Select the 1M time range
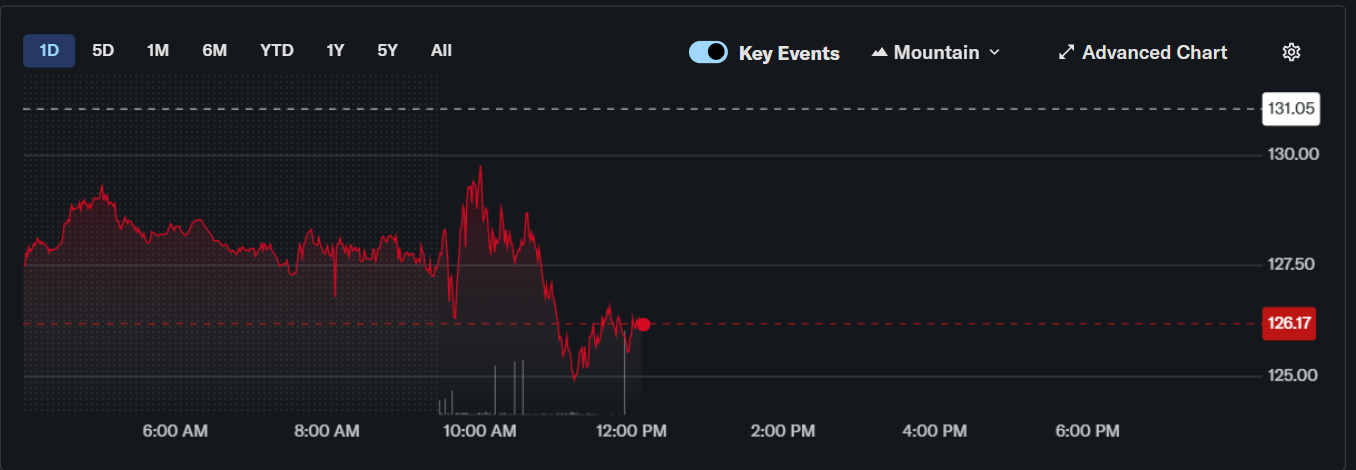The image size is (1356, 470). click(157, 50)
